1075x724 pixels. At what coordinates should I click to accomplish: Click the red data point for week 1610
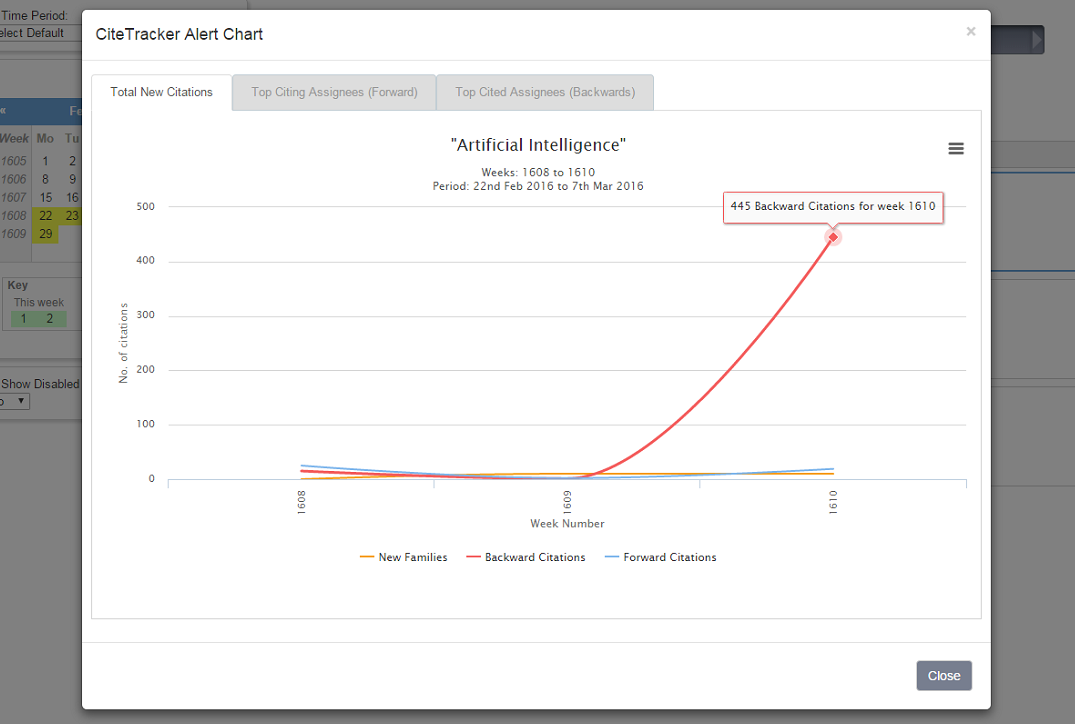point(833,237)
